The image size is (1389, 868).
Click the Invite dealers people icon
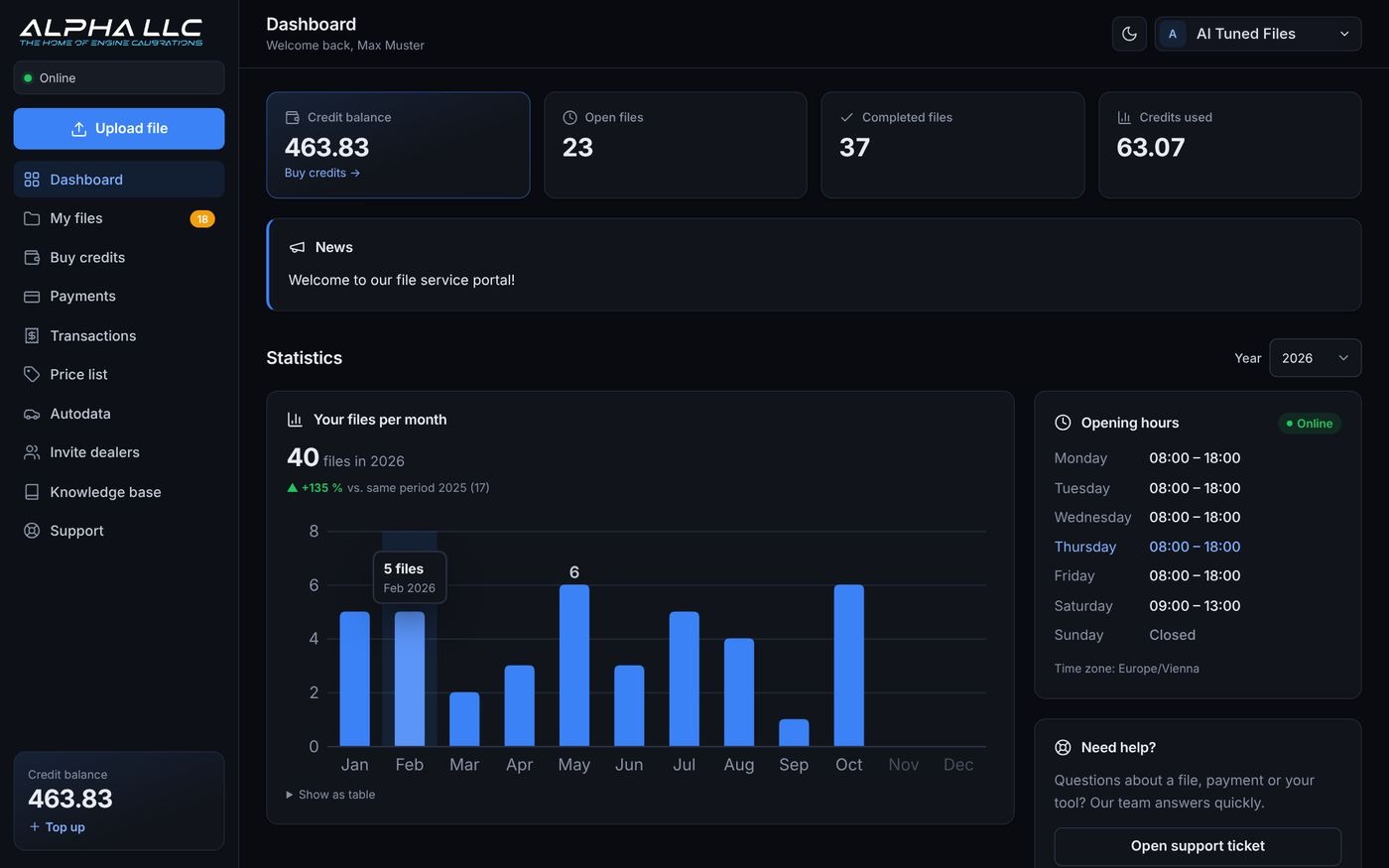(32, 452)
